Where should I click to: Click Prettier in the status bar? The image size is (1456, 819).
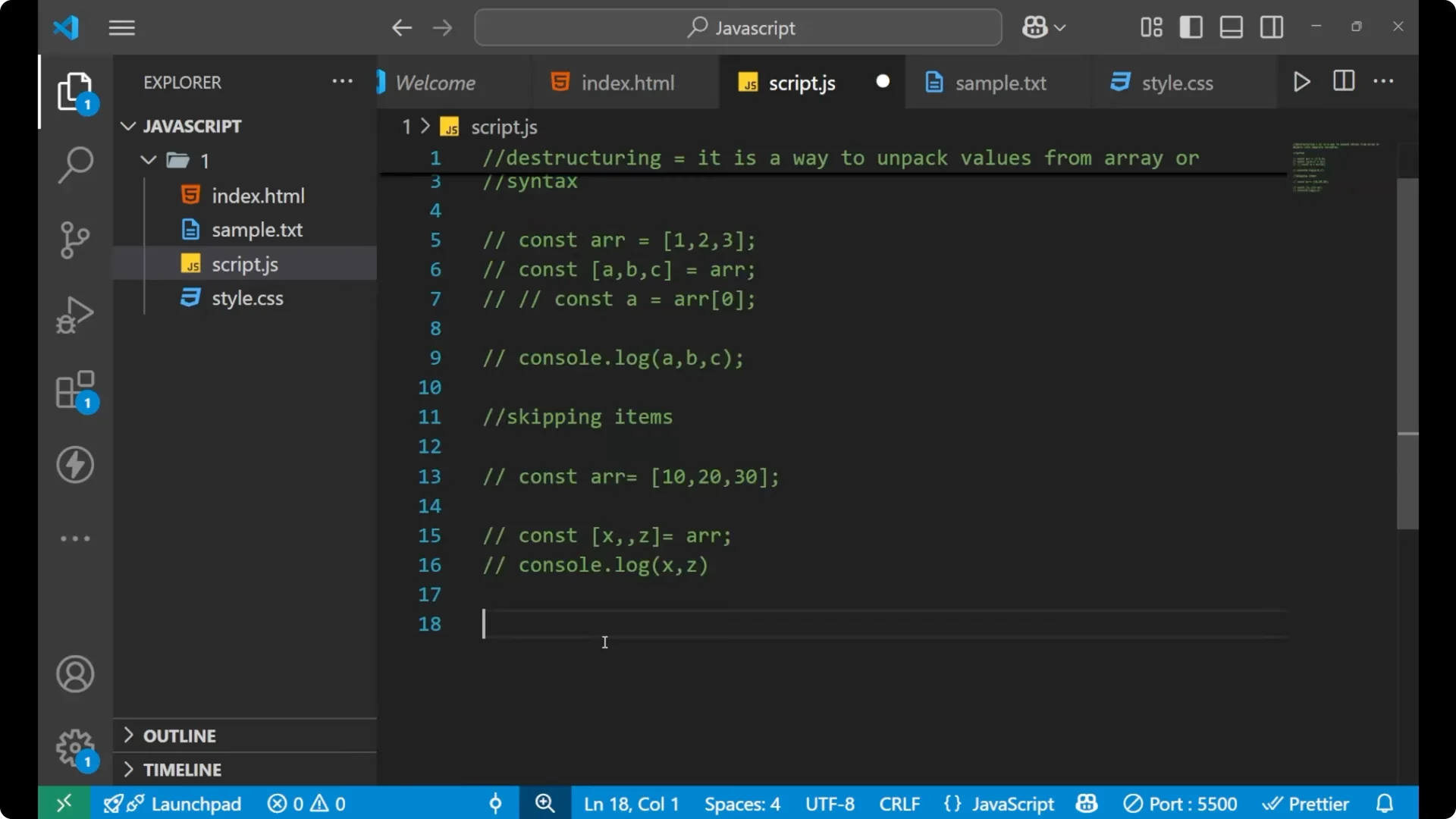coord(1306,803)
